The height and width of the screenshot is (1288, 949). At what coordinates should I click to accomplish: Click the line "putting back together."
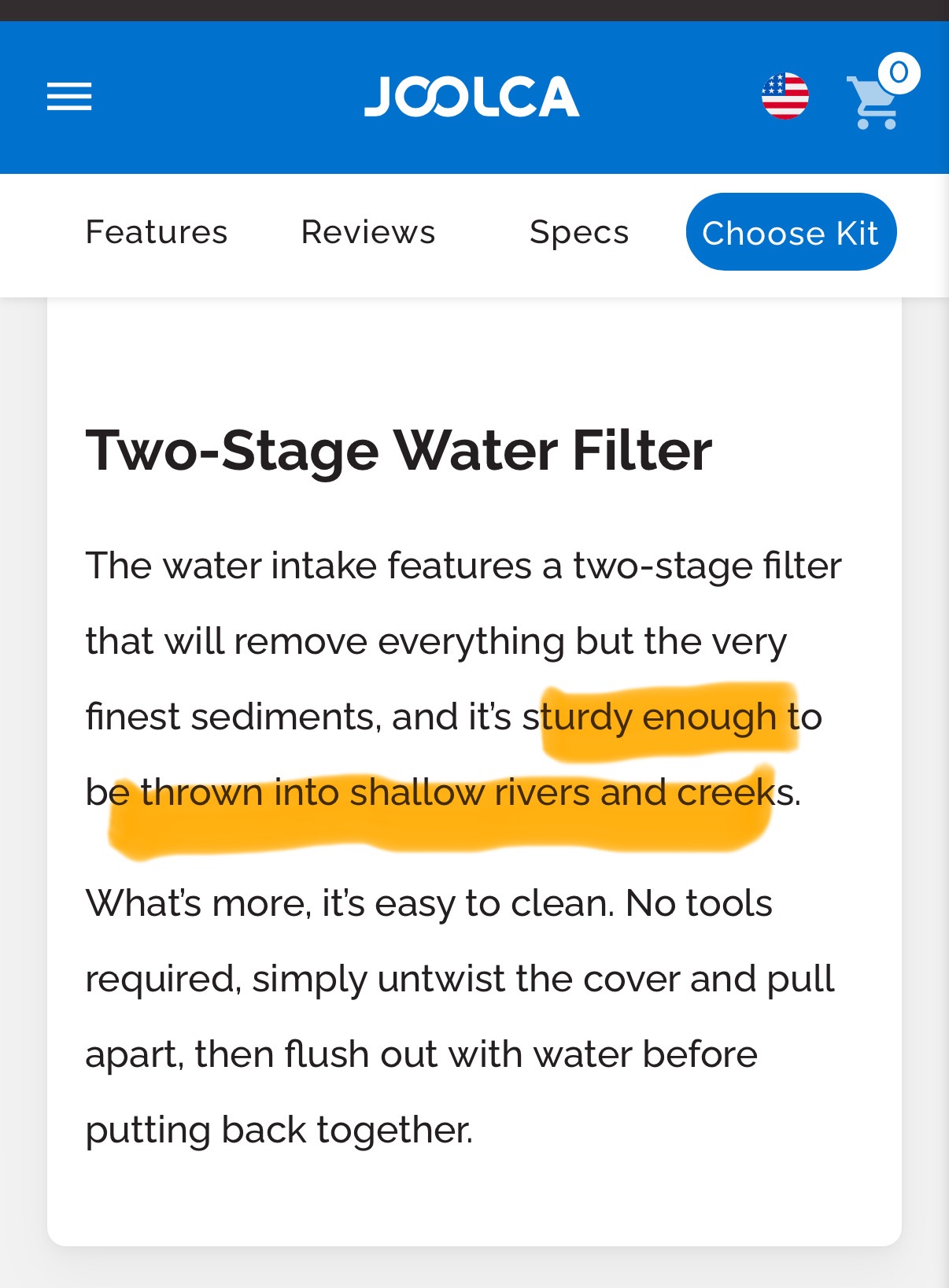[x=279, y=1130]
